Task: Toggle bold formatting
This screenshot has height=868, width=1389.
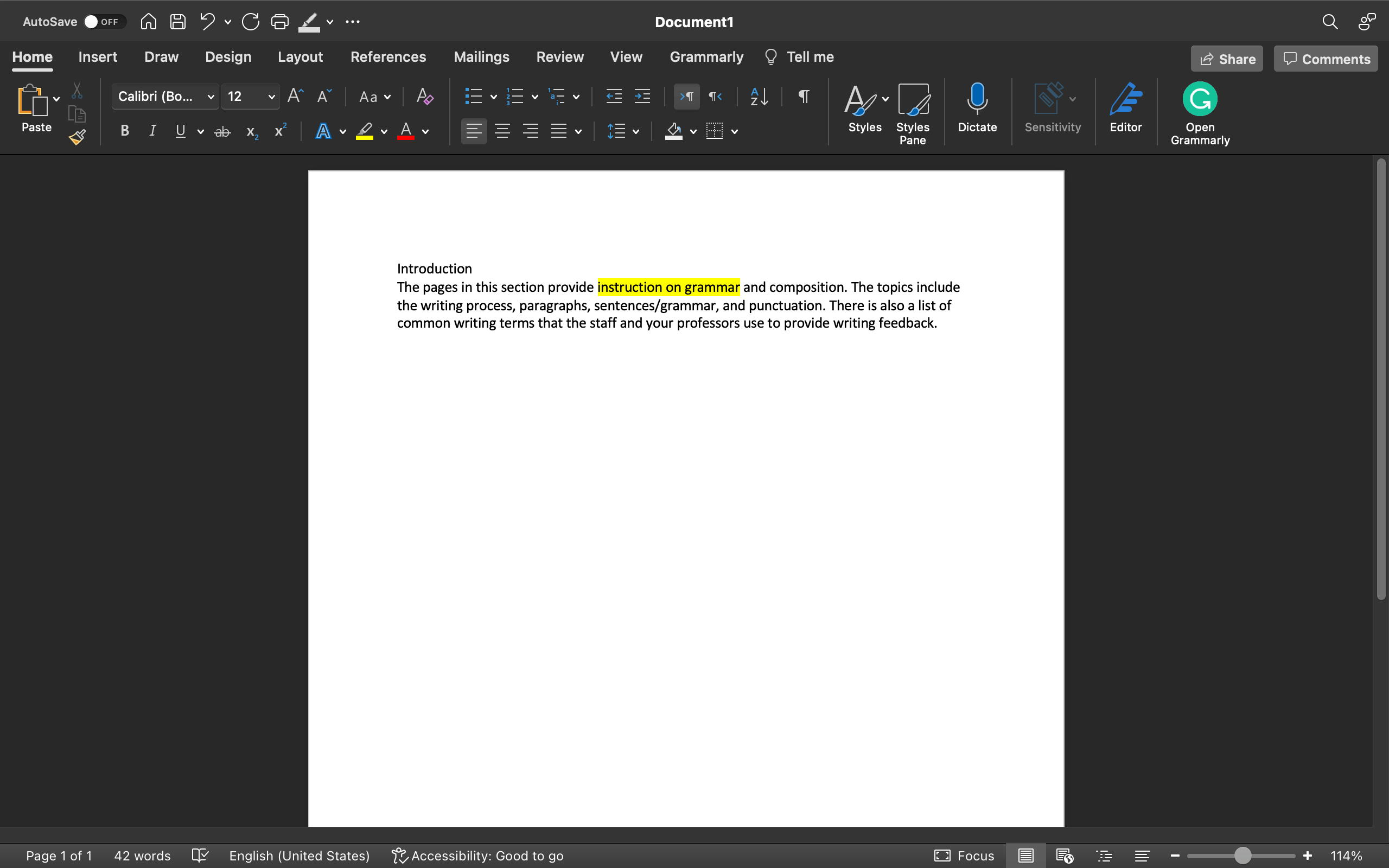Action: 125,131
